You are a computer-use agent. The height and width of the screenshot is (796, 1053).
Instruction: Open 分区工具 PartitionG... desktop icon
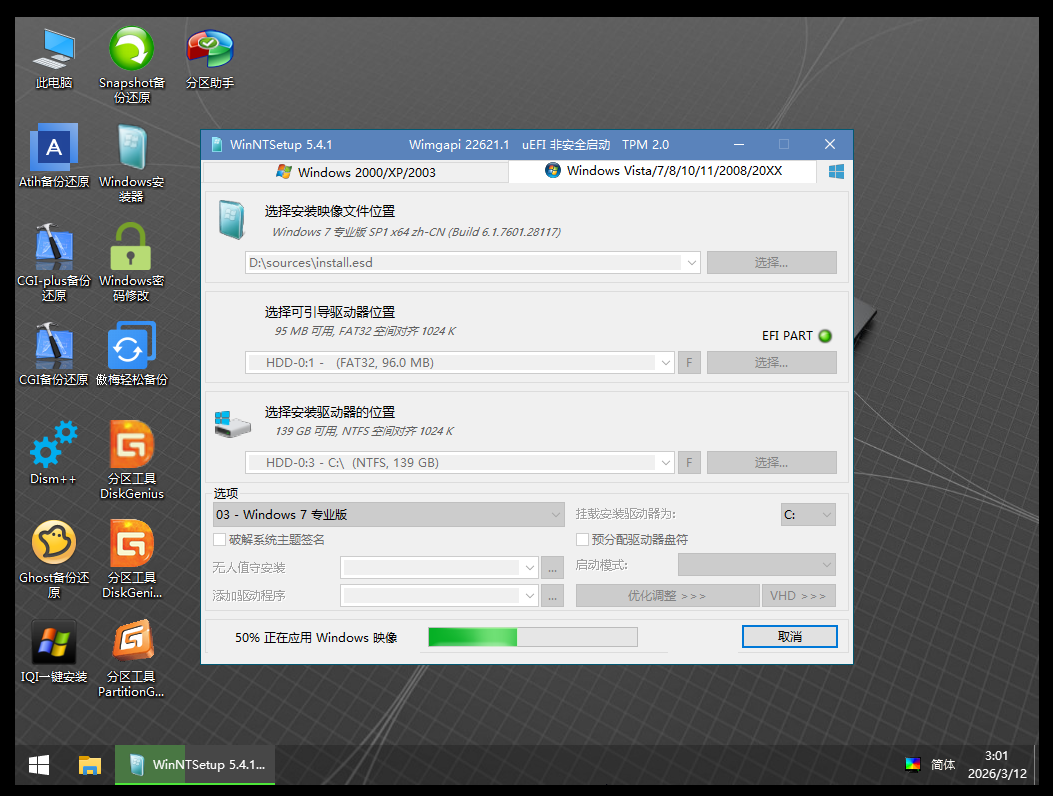tap(132, 658)
